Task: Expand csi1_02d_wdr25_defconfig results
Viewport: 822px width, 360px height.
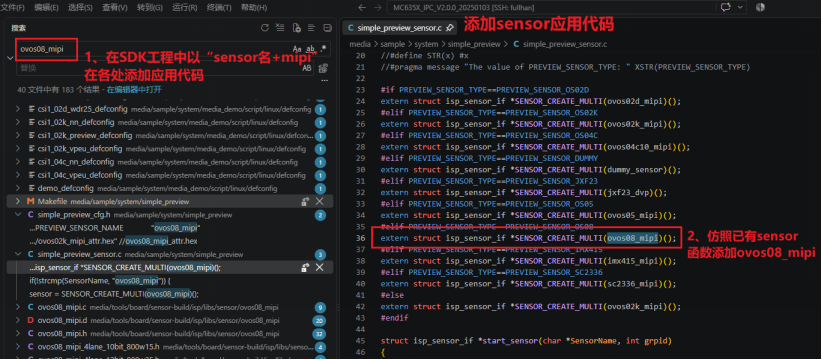Action: pyautogui.click(x=17, y=110)
